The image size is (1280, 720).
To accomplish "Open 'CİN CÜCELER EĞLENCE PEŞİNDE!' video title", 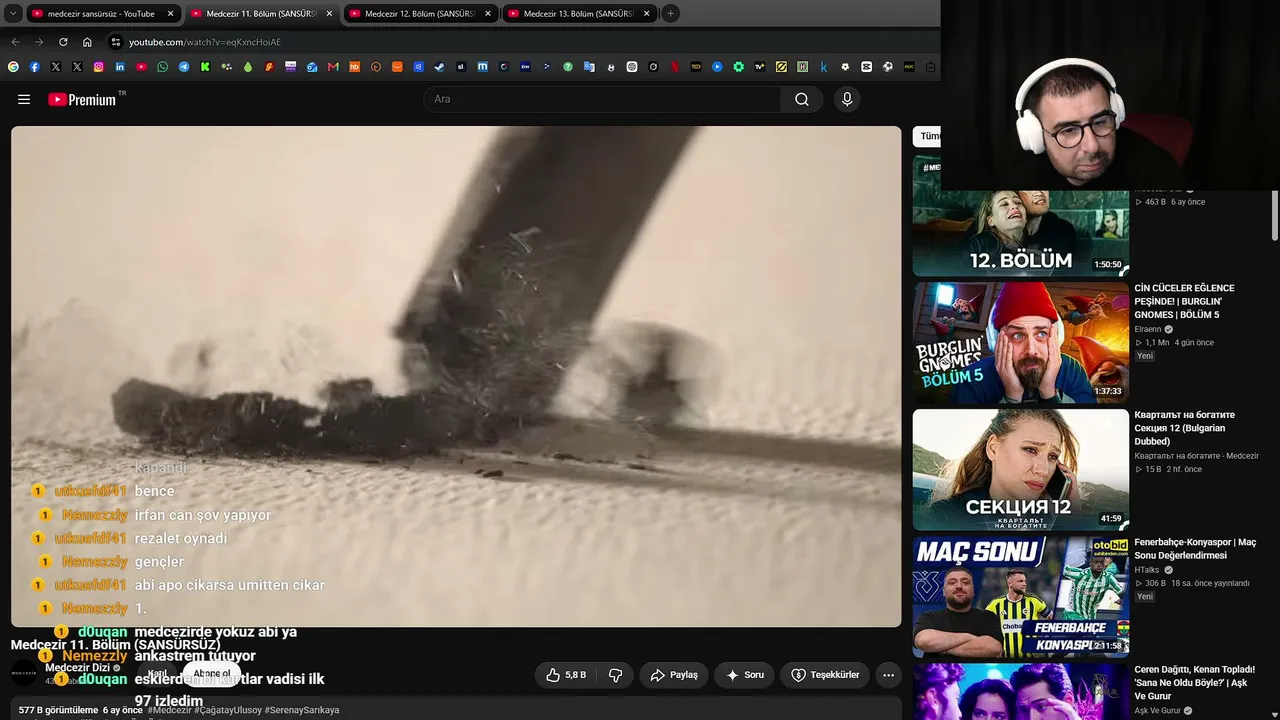I will click(x=1184, y=301).
